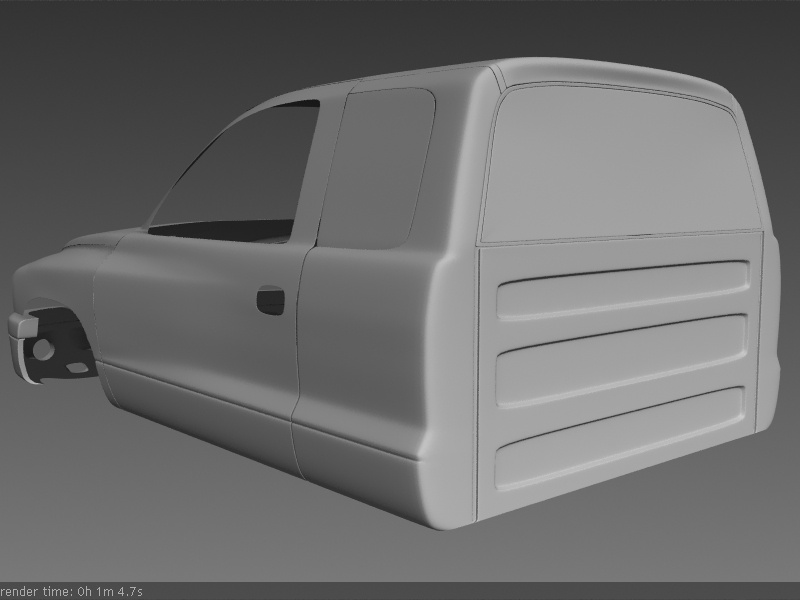Click the round hole in front bracket

point(44,350)
